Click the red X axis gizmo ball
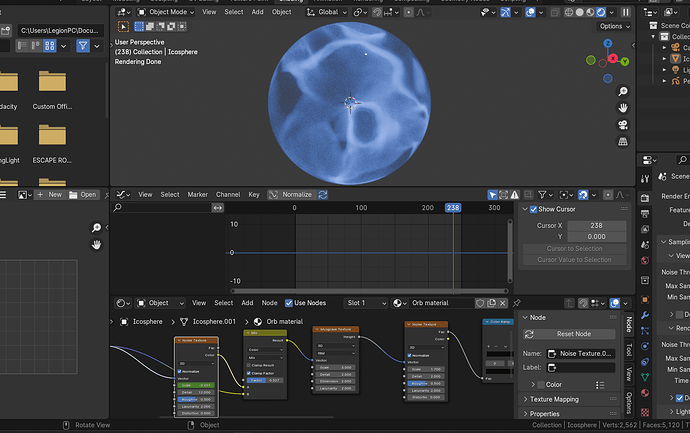The image size is (690, 433). pos(613,59)
